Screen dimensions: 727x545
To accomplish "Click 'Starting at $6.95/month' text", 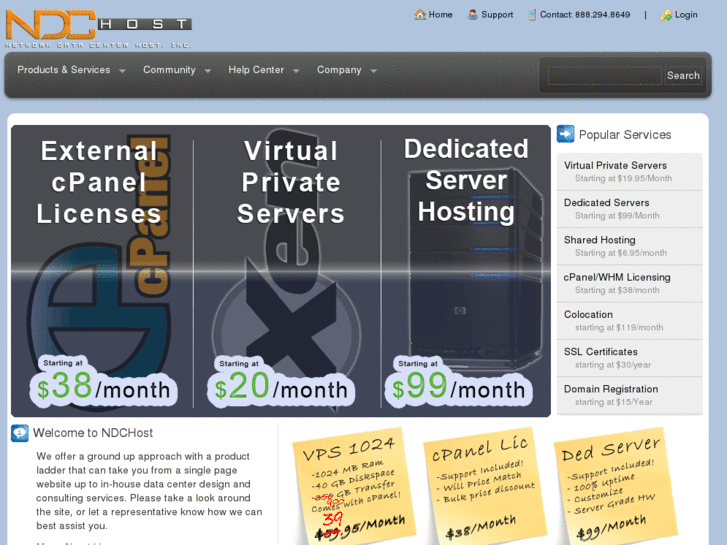I will pos(621,253).
